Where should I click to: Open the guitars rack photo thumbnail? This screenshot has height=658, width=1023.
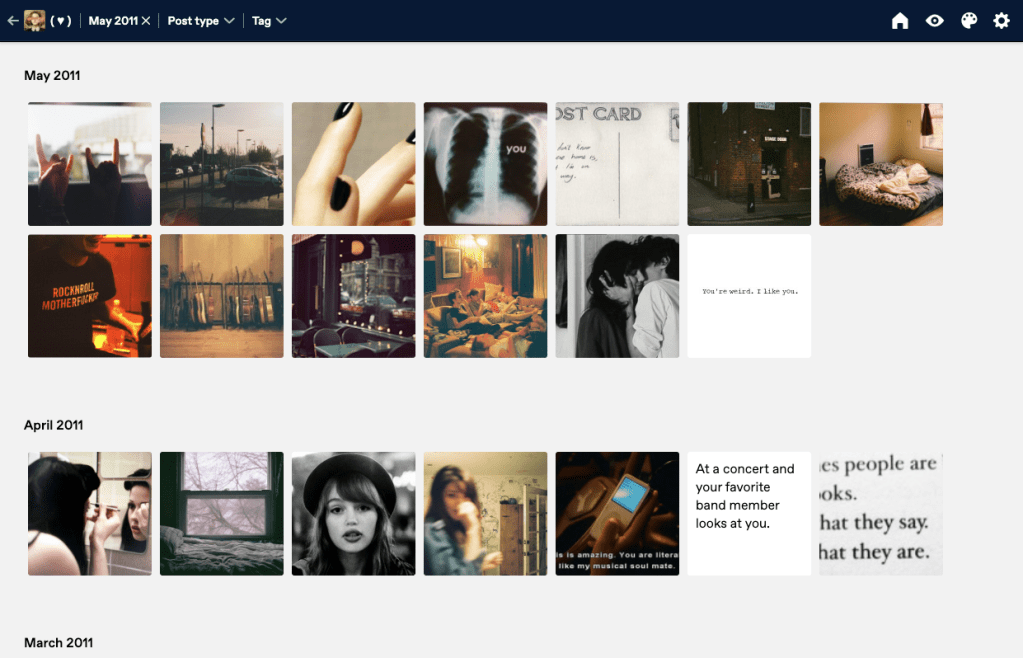tap(221, 296)
